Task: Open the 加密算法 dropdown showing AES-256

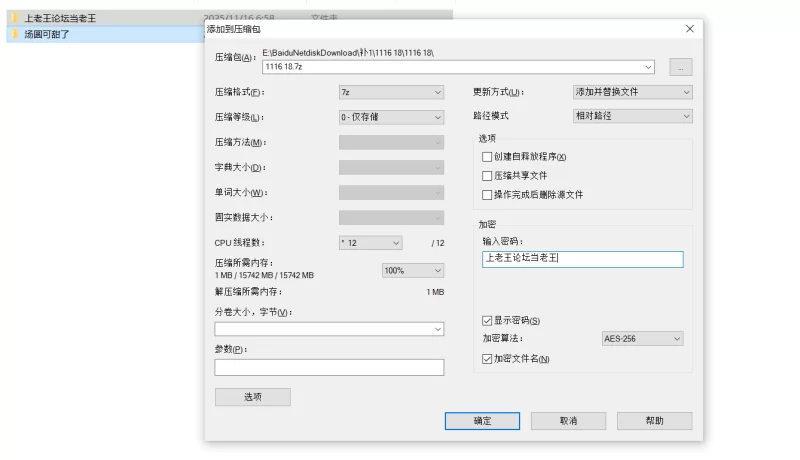Action: click(642, 339)
